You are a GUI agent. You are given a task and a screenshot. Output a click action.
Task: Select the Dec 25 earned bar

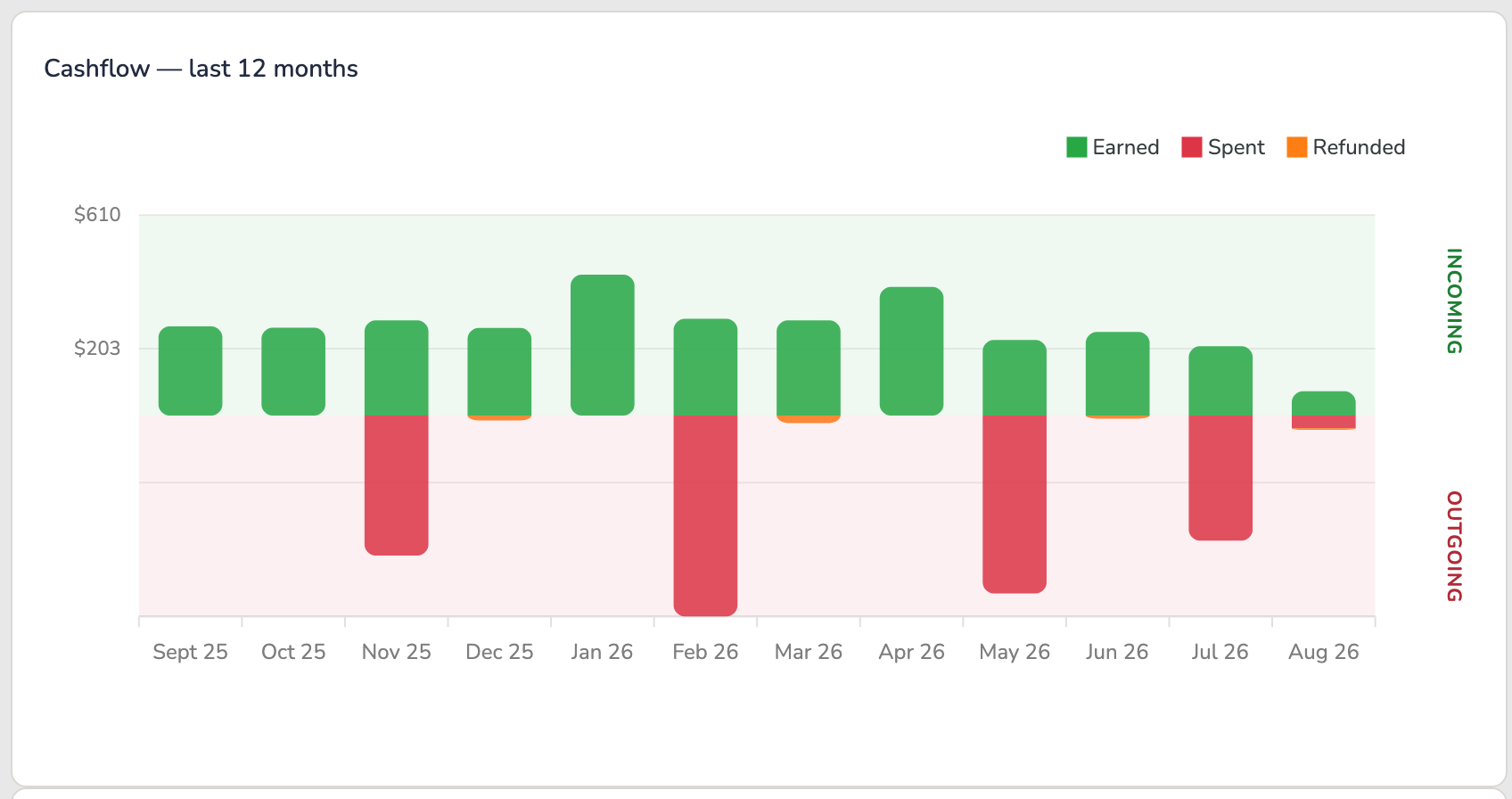coord(499,372)
